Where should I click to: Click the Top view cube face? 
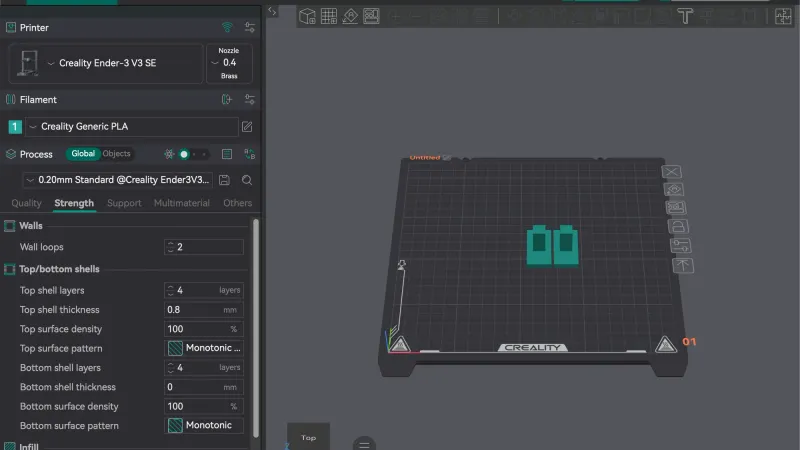pyautogui.click(x=308, y=436)
